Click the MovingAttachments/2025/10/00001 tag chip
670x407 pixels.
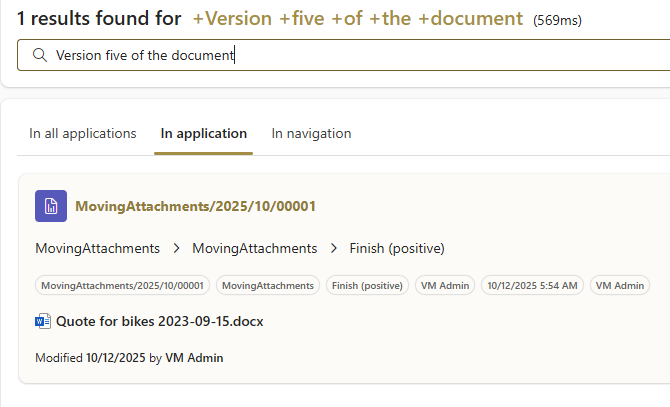click(122, 285)
